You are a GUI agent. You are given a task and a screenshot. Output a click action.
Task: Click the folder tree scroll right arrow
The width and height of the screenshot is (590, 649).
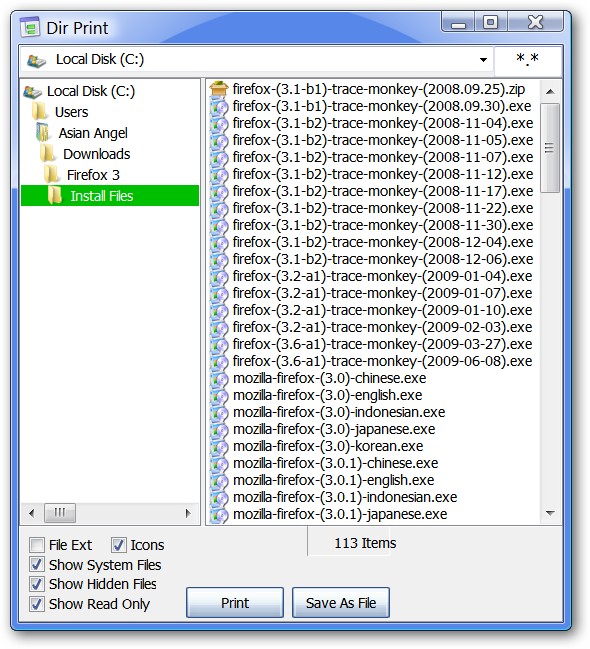pyautogui.click(x=188, y=513)
